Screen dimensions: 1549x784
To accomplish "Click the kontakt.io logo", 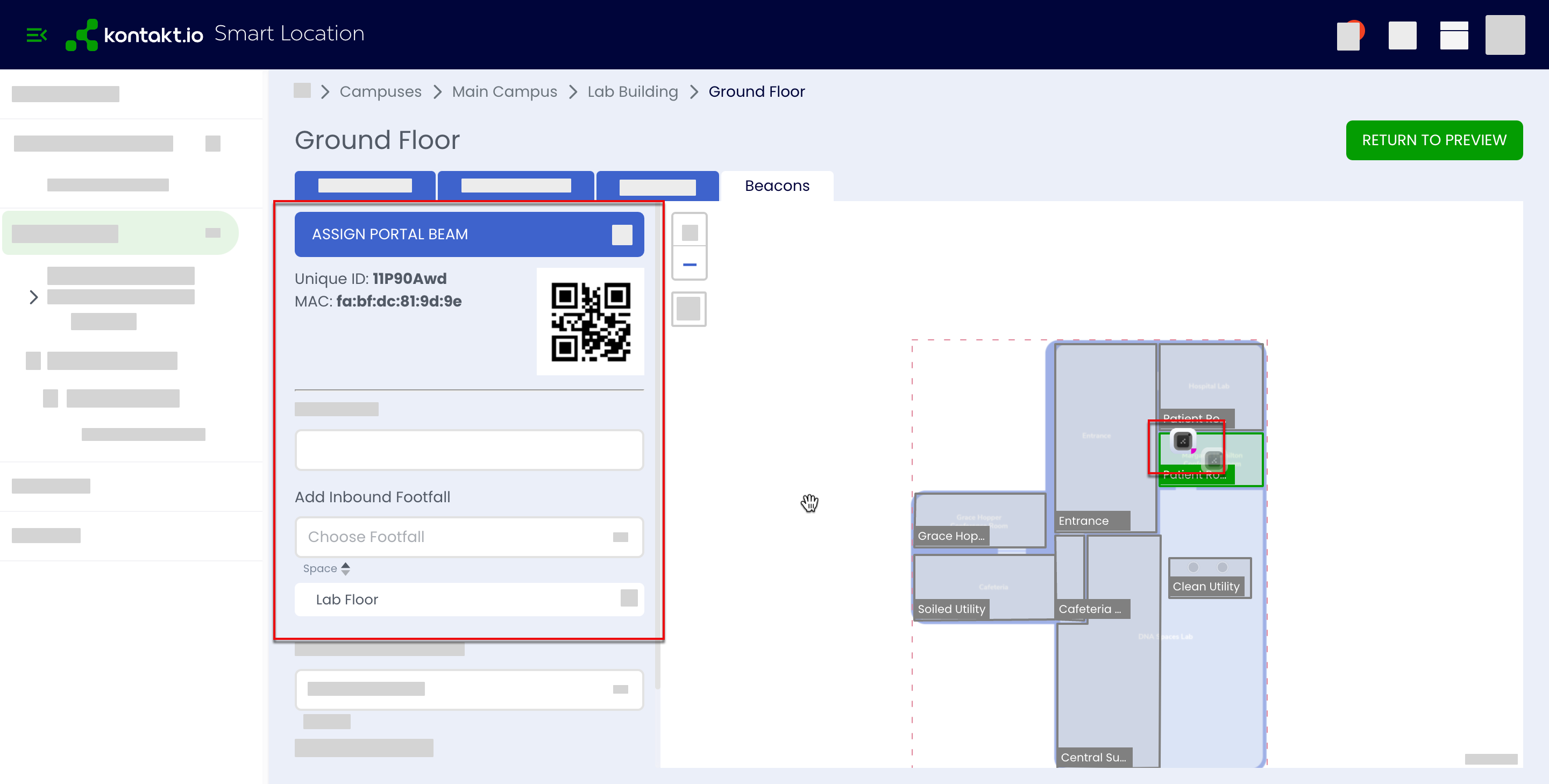I will [x=134, y=34].
